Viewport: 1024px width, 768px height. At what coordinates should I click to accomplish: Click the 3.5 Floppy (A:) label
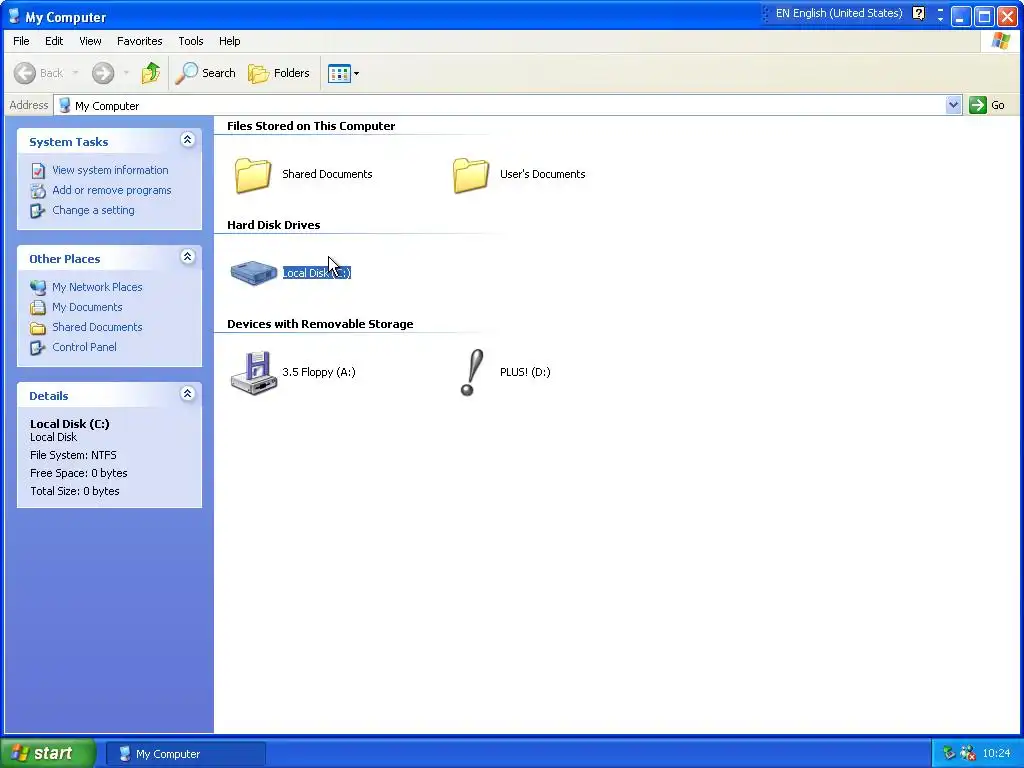click(319, 372)
